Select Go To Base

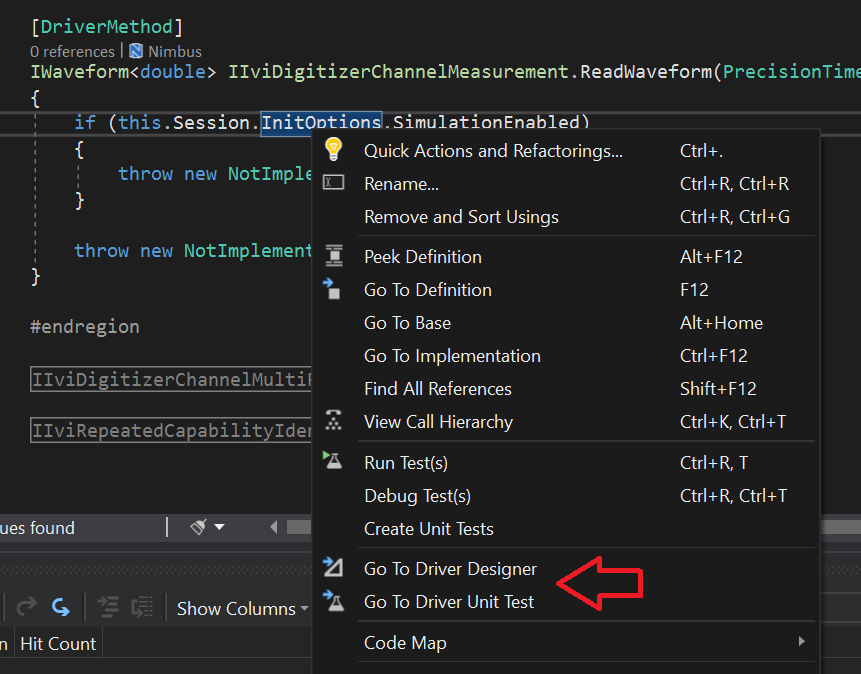pos(566,322)
